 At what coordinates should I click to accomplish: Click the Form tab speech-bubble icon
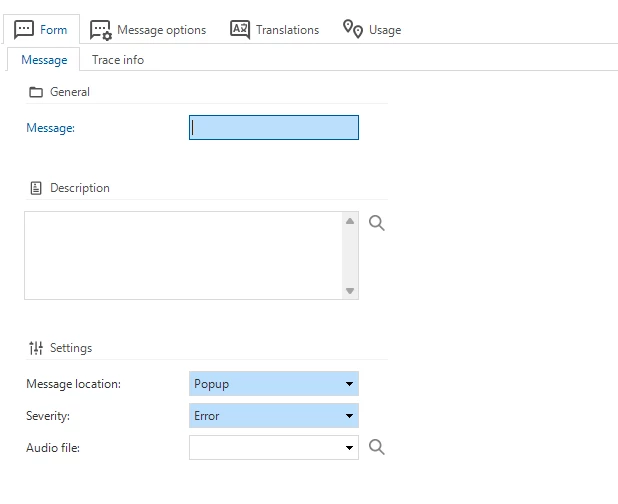[x=24, y=29]
